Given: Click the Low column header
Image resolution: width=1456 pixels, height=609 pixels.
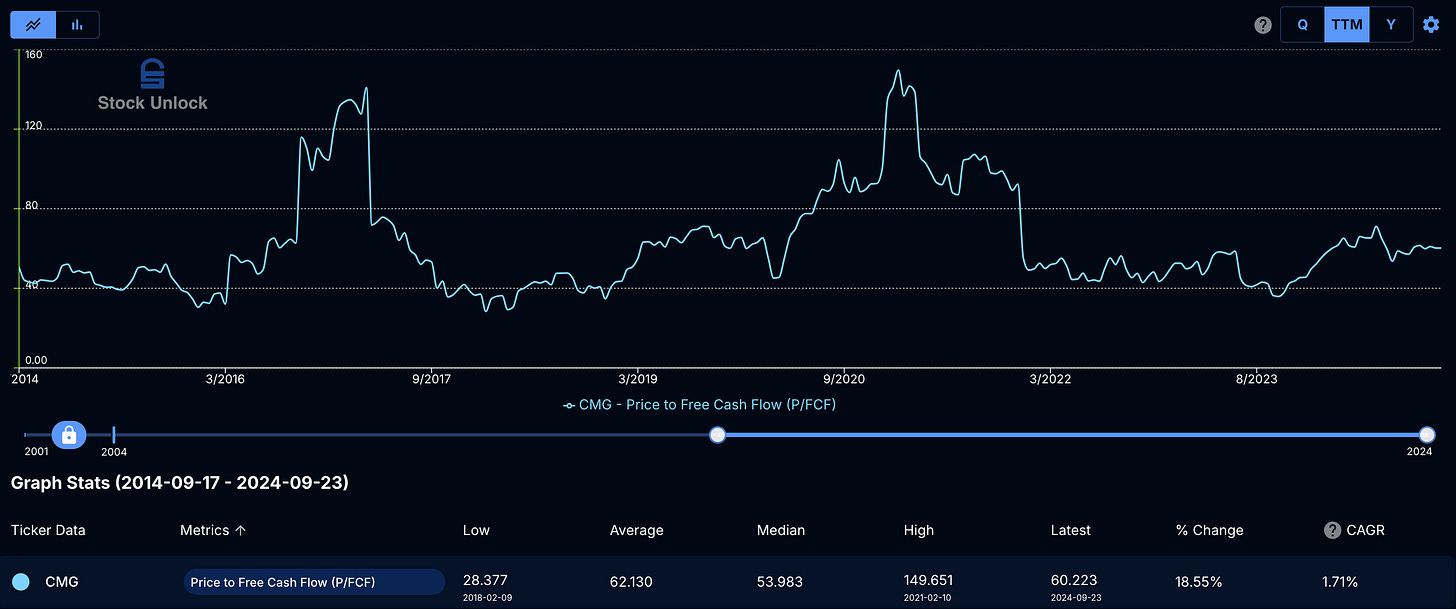Looking at the screenshot, I should (x=476, y=530).
